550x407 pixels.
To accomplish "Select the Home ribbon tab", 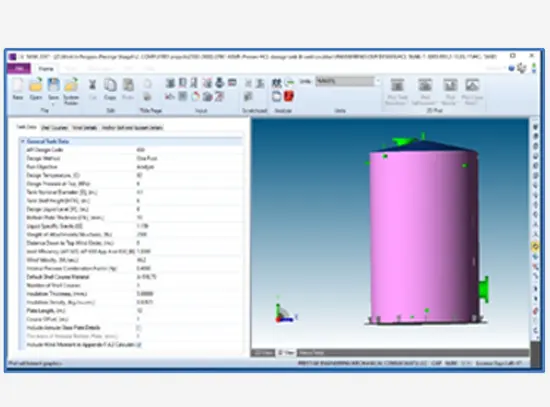I will point(46,69).
